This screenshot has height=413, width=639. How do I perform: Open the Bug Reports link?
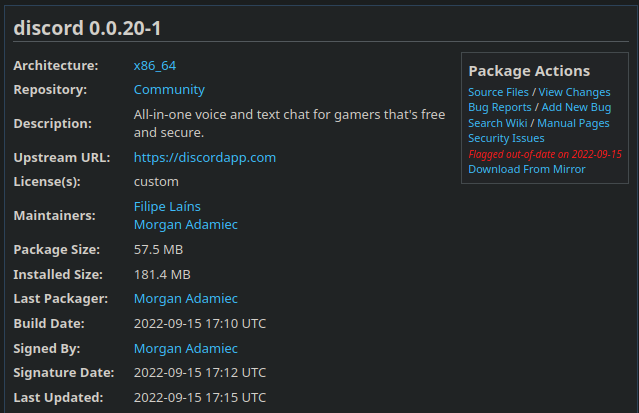point(500,107)
